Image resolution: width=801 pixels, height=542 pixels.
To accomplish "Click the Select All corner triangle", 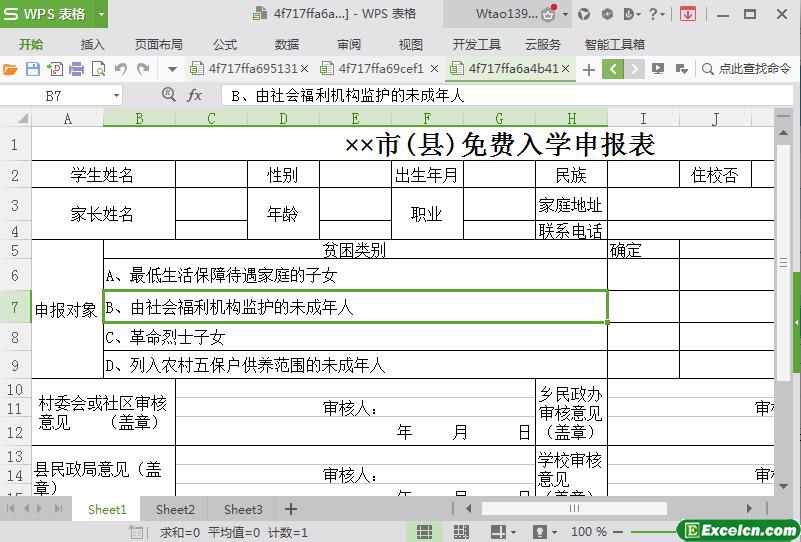I will pos(22,119).
